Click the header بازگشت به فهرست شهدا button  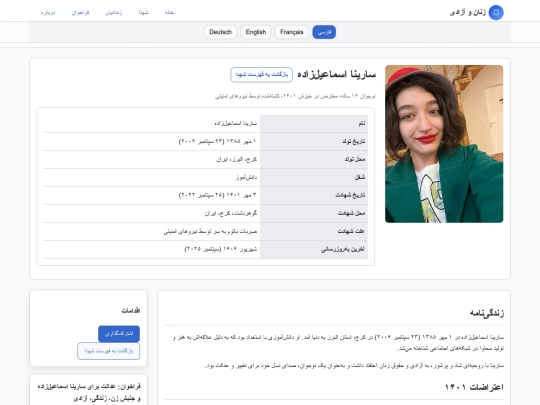261,75
